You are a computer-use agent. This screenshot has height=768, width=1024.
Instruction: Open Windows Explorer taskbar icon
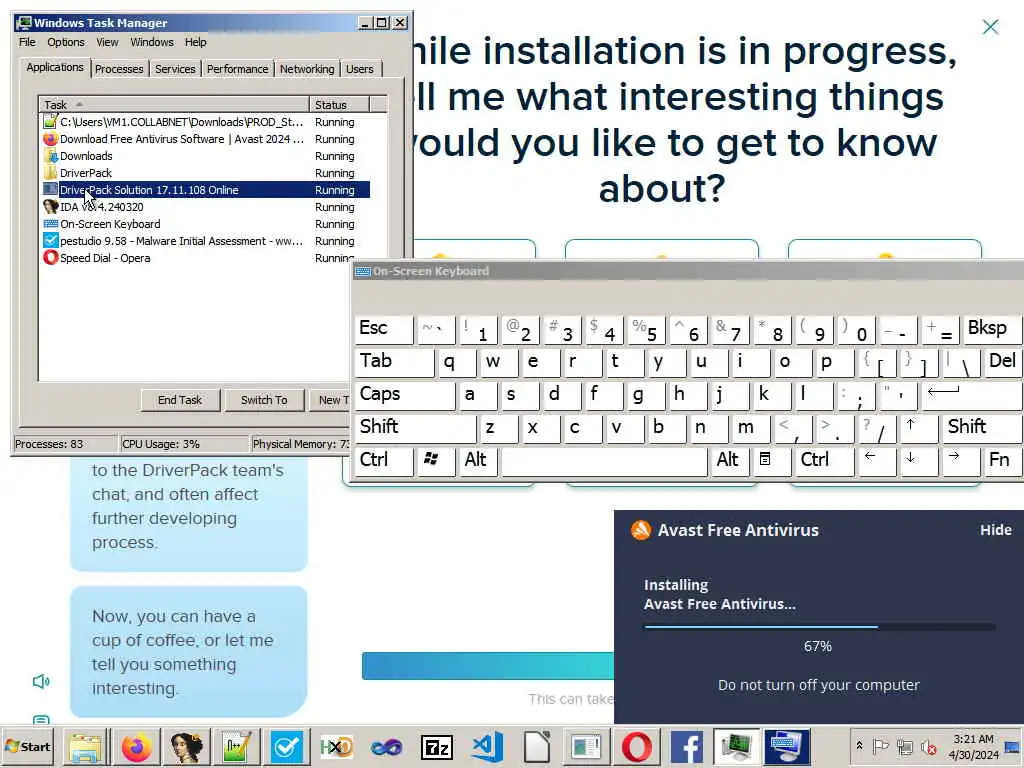(x=86, y=746)
